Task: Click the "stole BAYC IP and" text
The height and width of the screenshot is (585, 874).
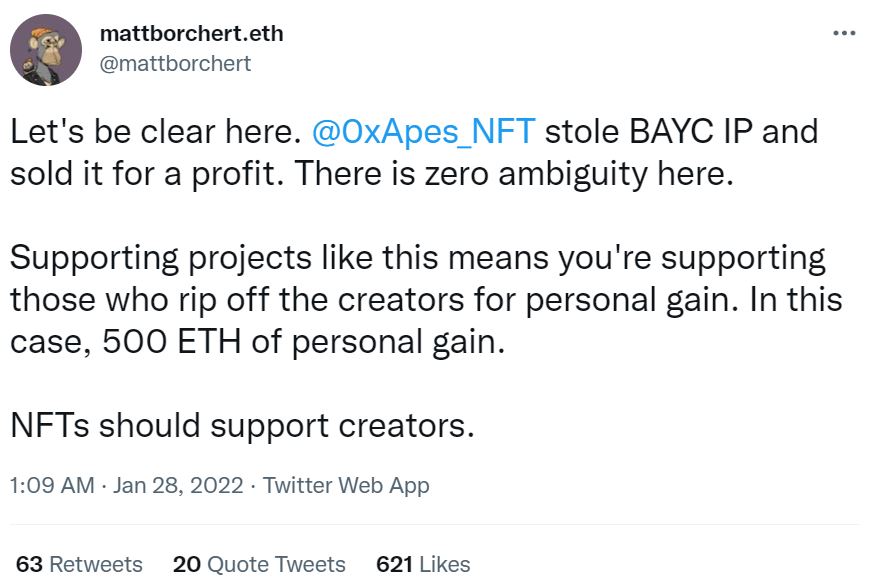Action: click(x=681, y=132)
